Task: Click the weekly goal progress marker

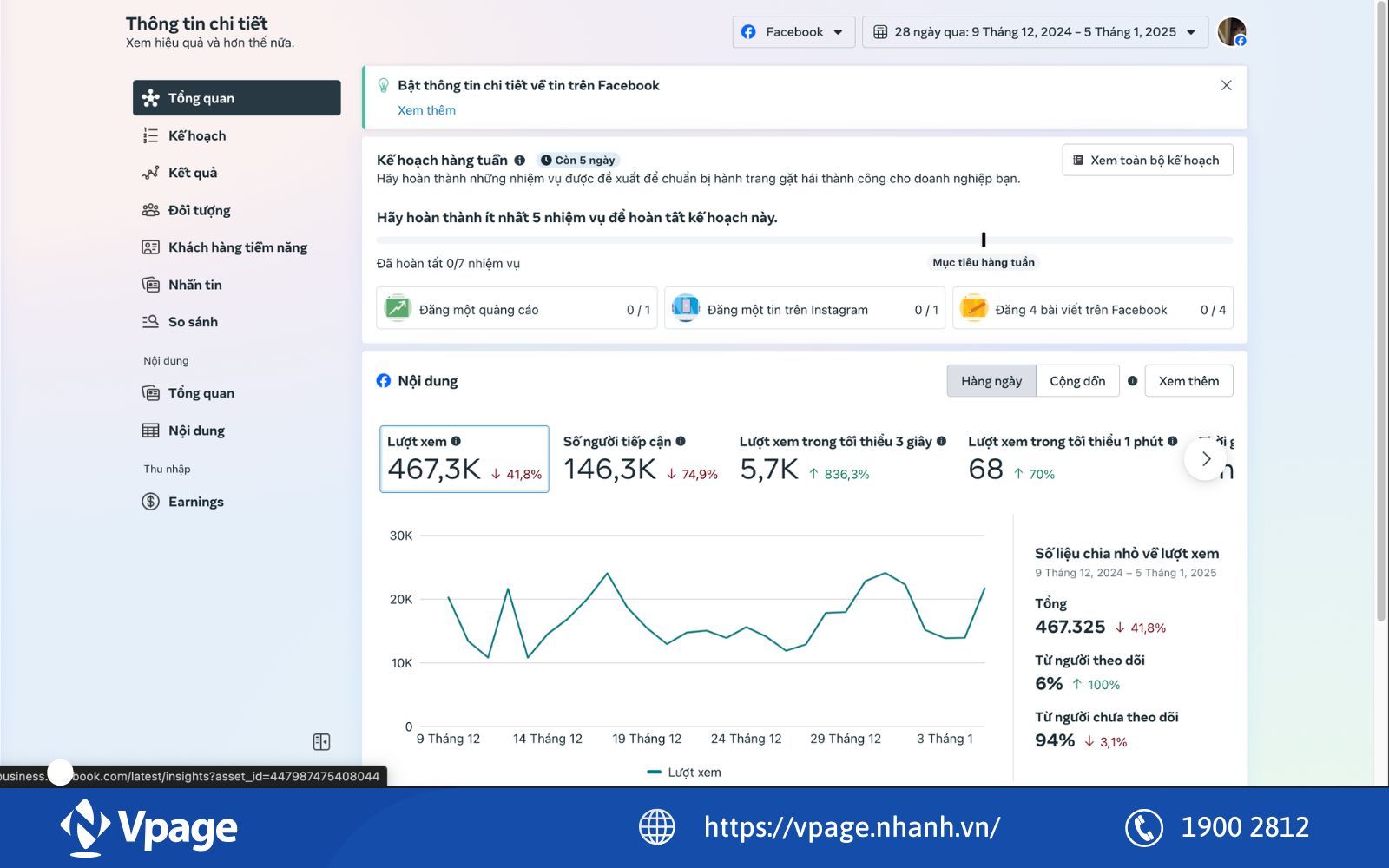Action: (x=984, y=240)
